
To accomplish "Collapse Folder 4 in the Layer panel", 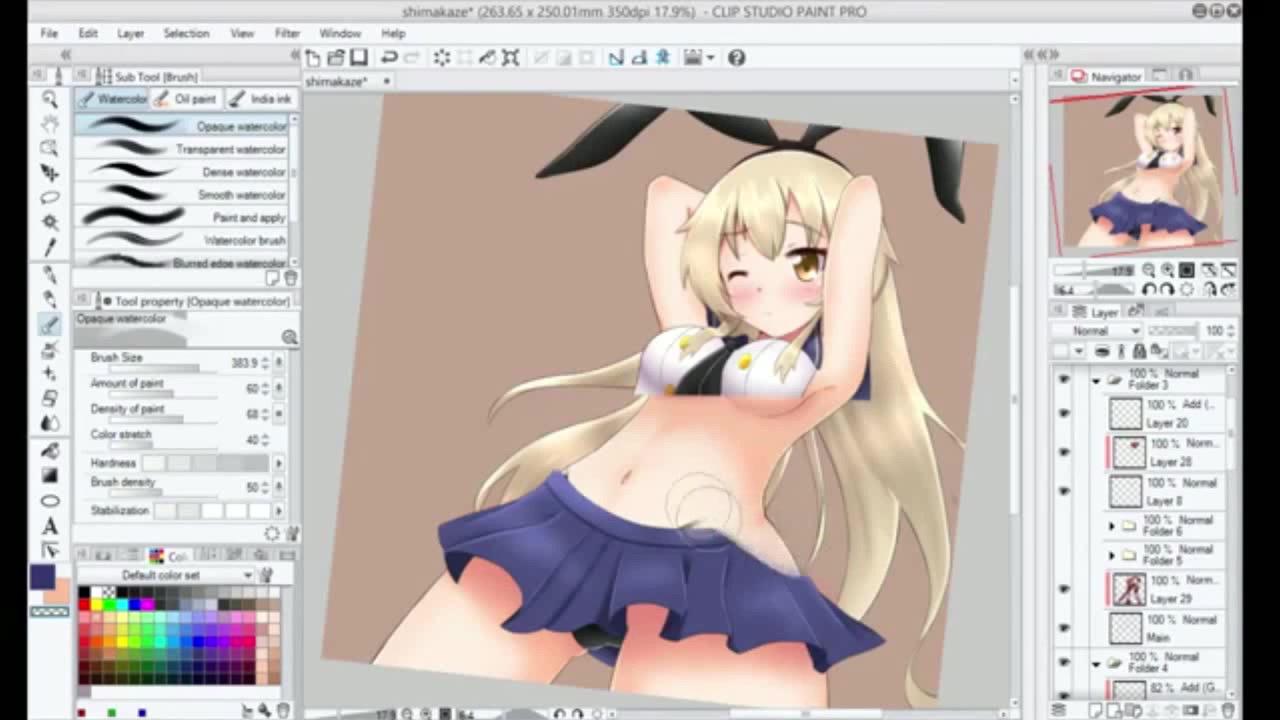I will click(1096, 663).
